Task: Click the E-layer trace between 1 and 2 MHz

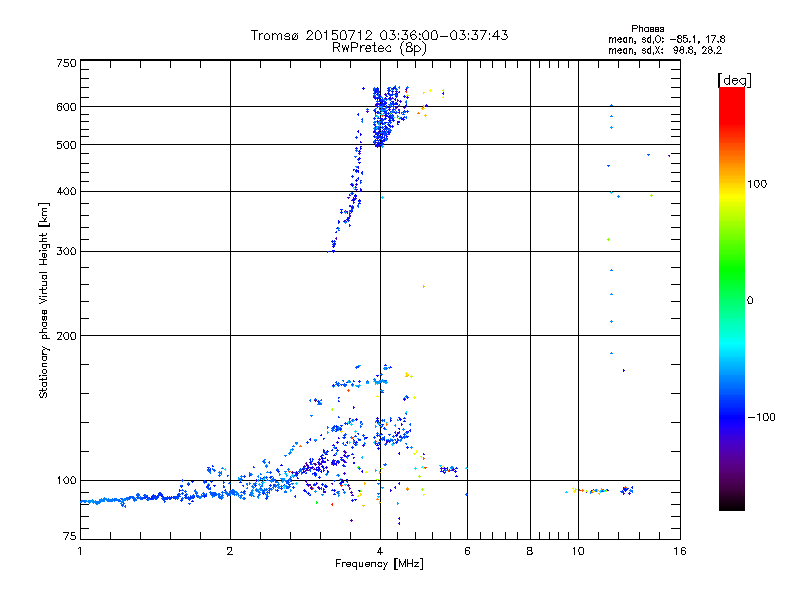Action: click(x=156, y=498)
